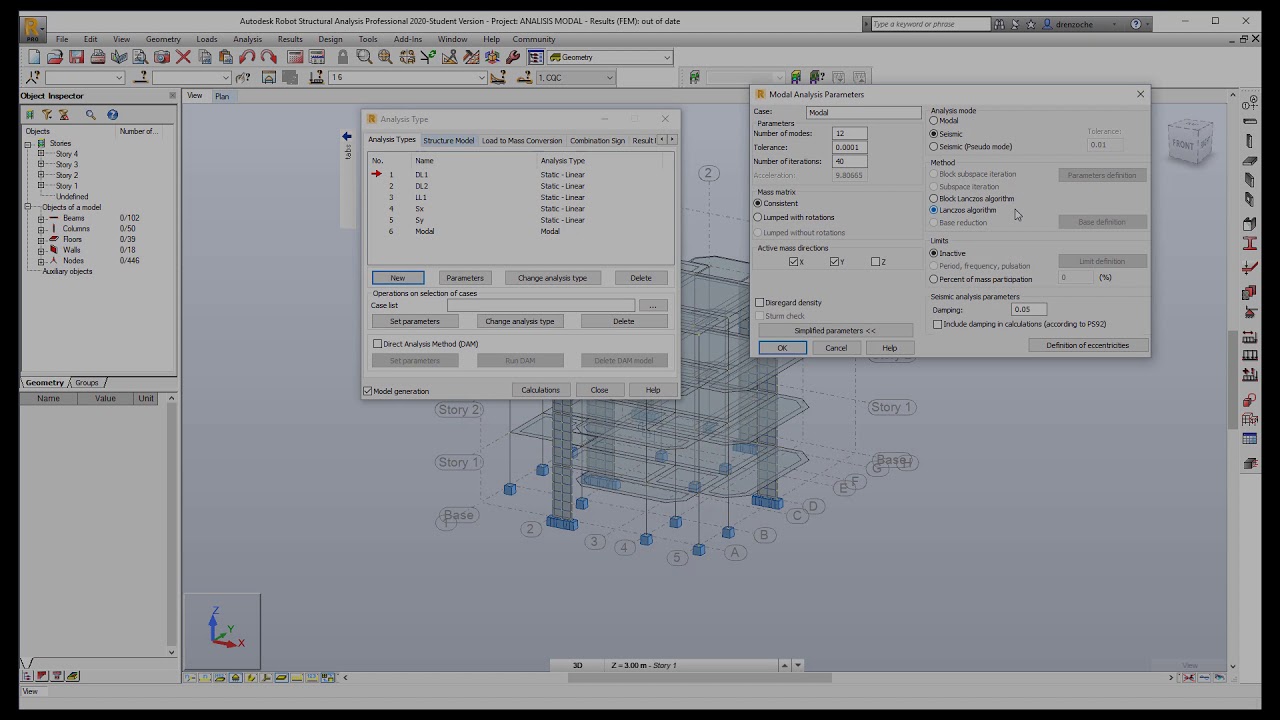This screenshot has width=1280, height=720.
Task: Click the Calculations button
Action: pos(540,390)
